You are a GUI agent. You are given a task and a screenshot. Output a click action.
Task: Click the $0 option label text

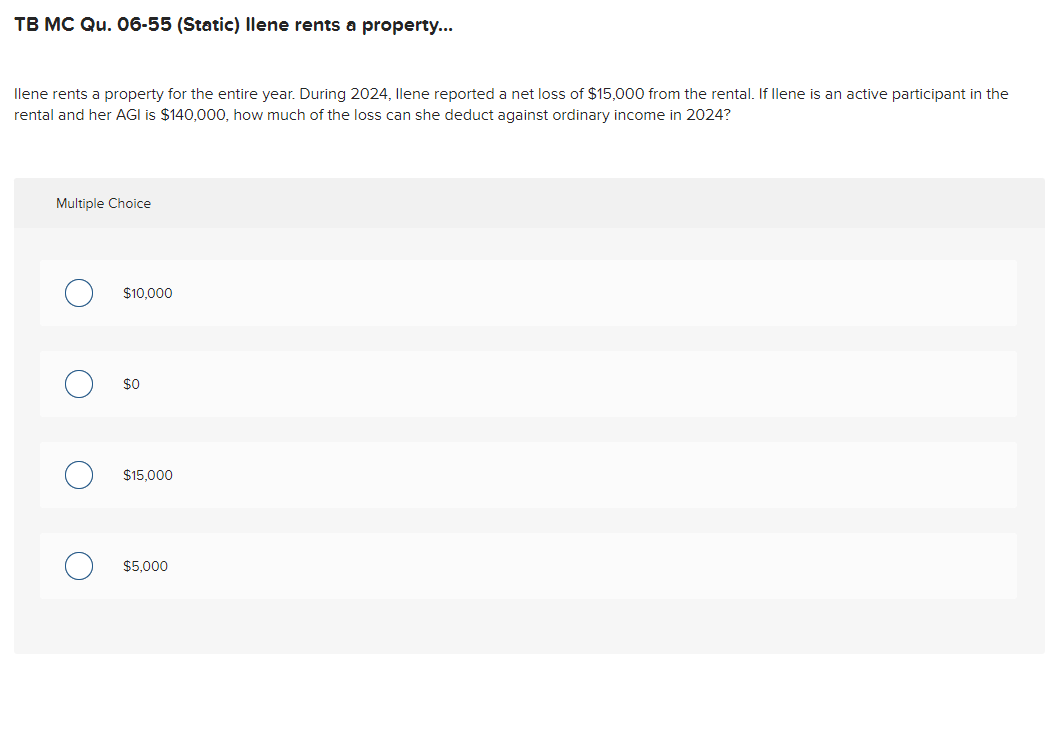130,384
